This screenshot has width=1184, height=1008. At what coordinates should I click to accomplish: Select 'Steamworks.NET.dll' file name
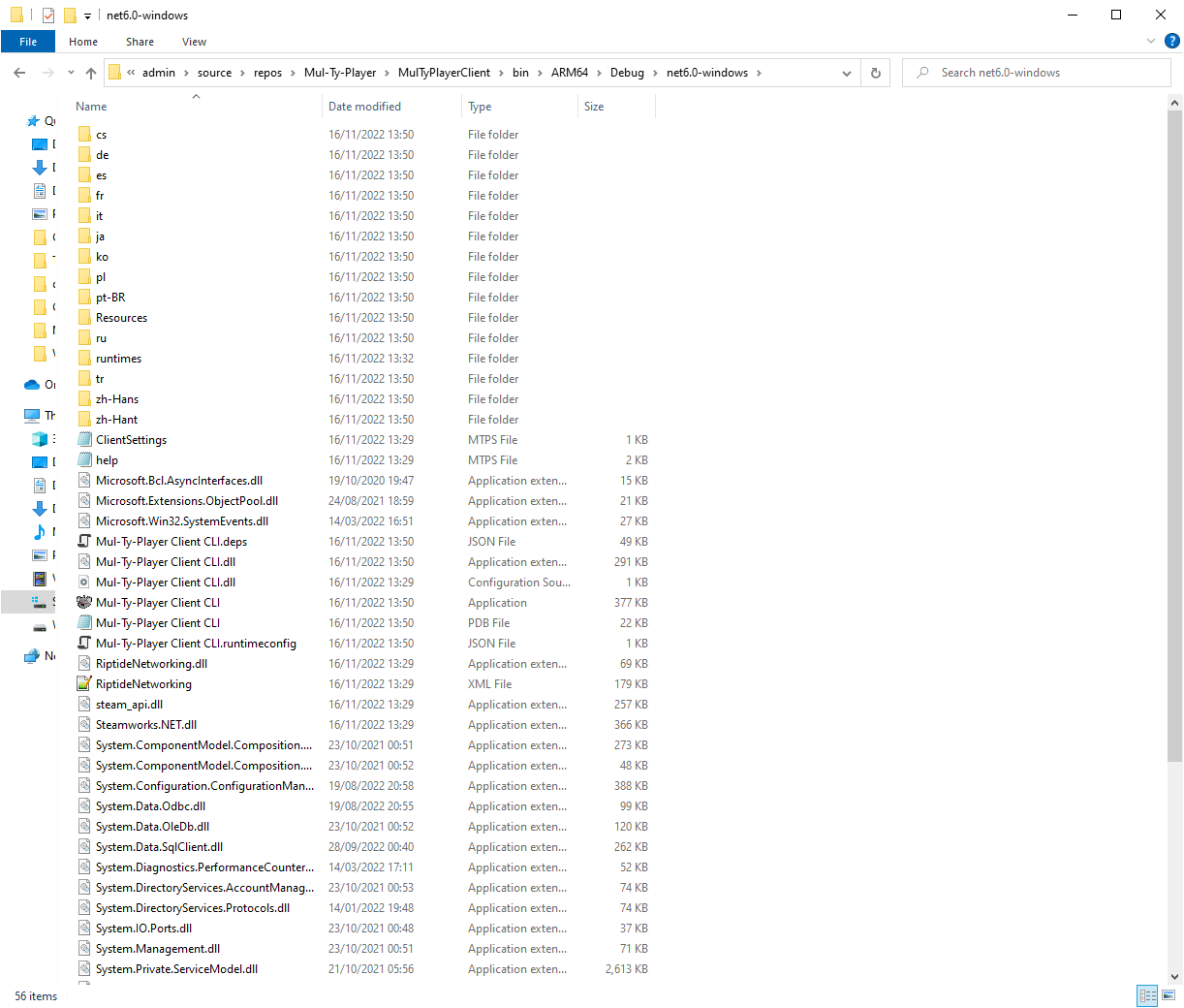pyautogui.click(x=146, y=725)
